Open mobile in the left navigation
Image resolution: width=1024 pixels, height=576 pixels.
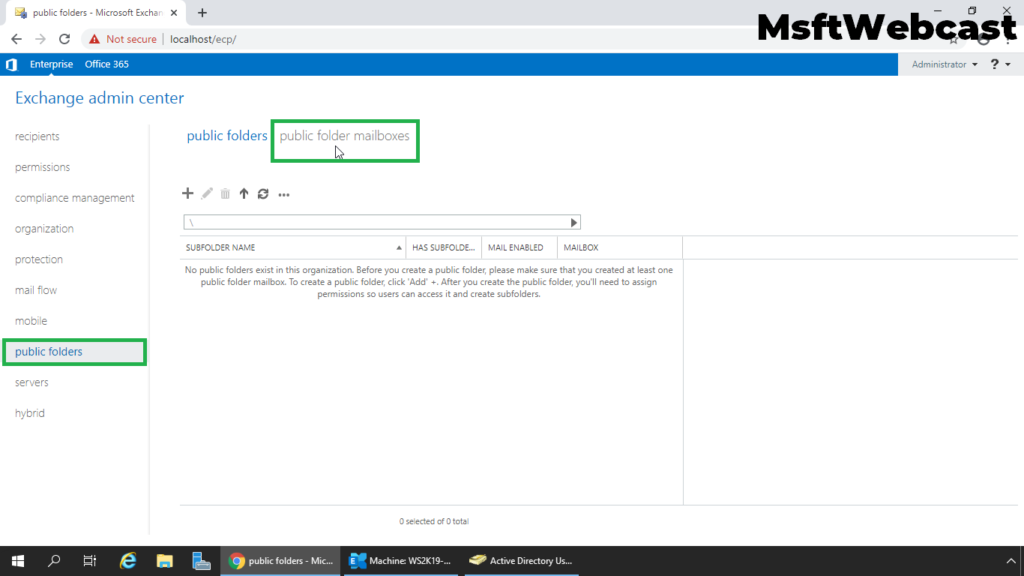(31, 321)
